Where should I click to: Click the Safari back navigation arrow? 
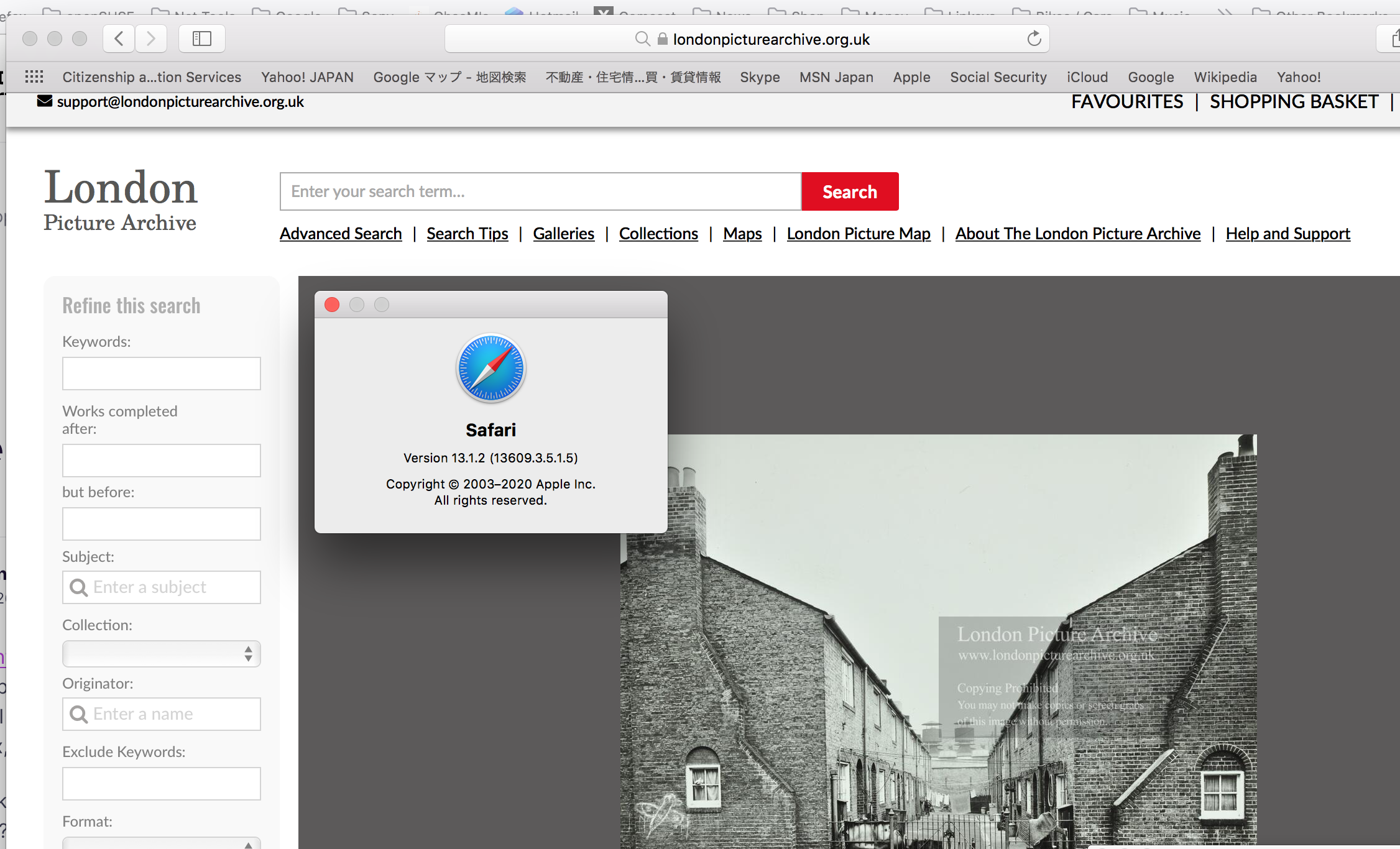coord(119,39)
